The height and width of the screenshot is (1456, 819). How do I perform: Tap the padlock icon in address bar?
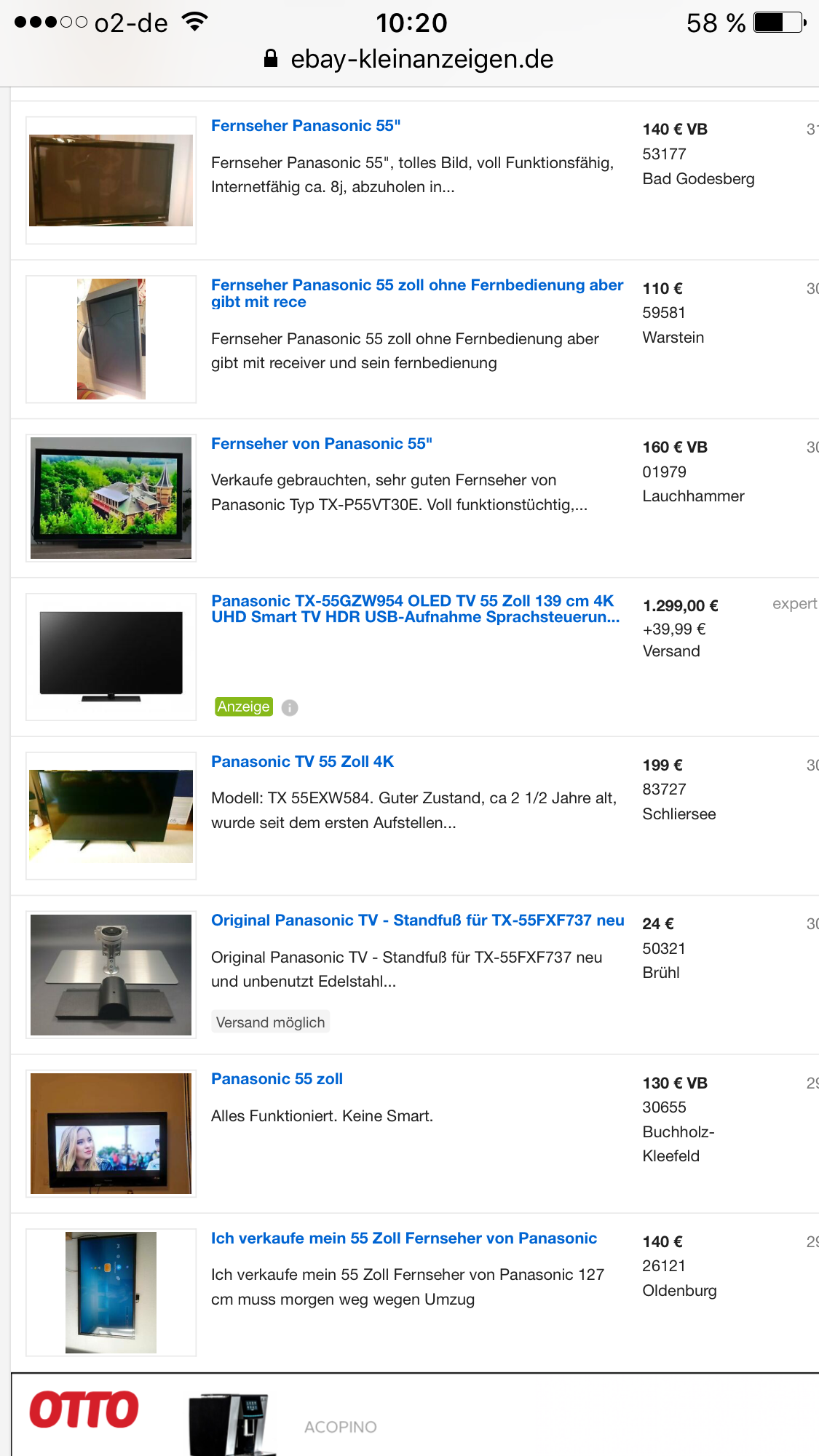pos(271,58)
